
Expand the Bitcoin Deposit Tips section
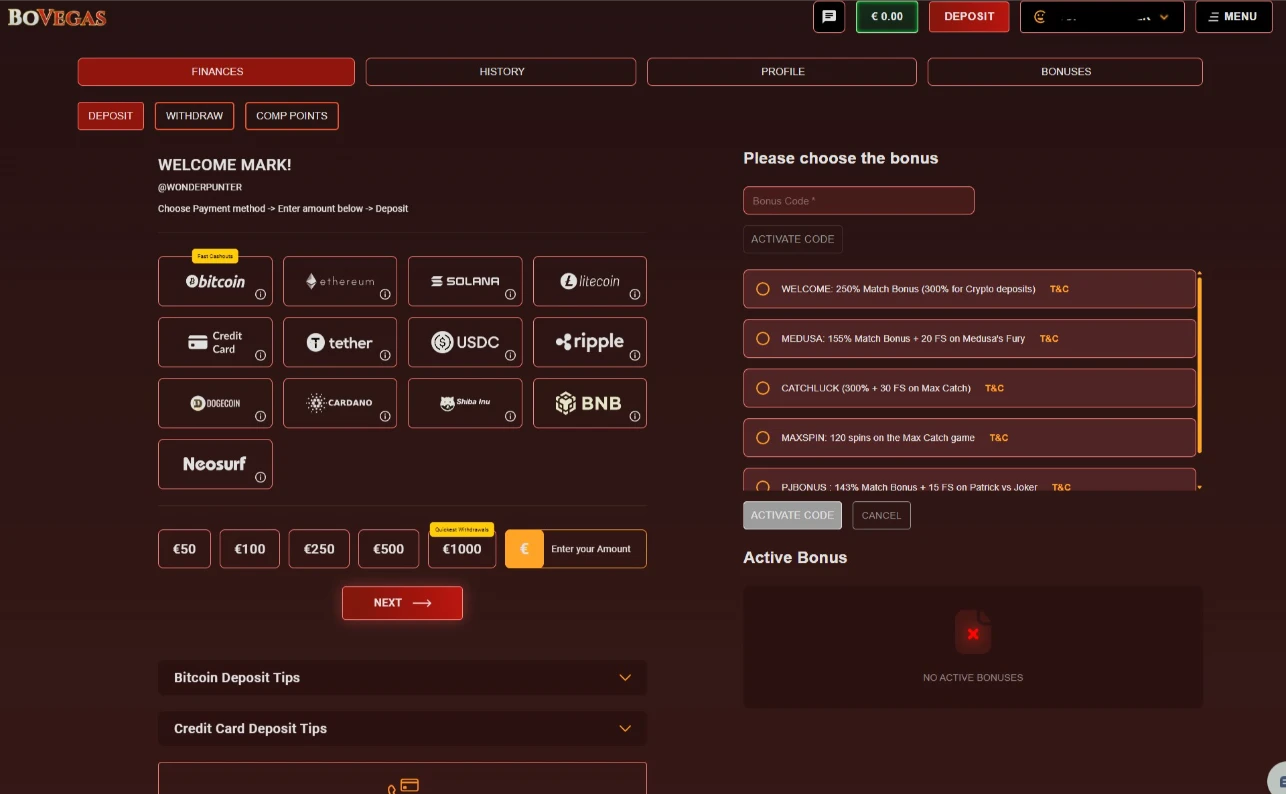[x=402, y=677]
